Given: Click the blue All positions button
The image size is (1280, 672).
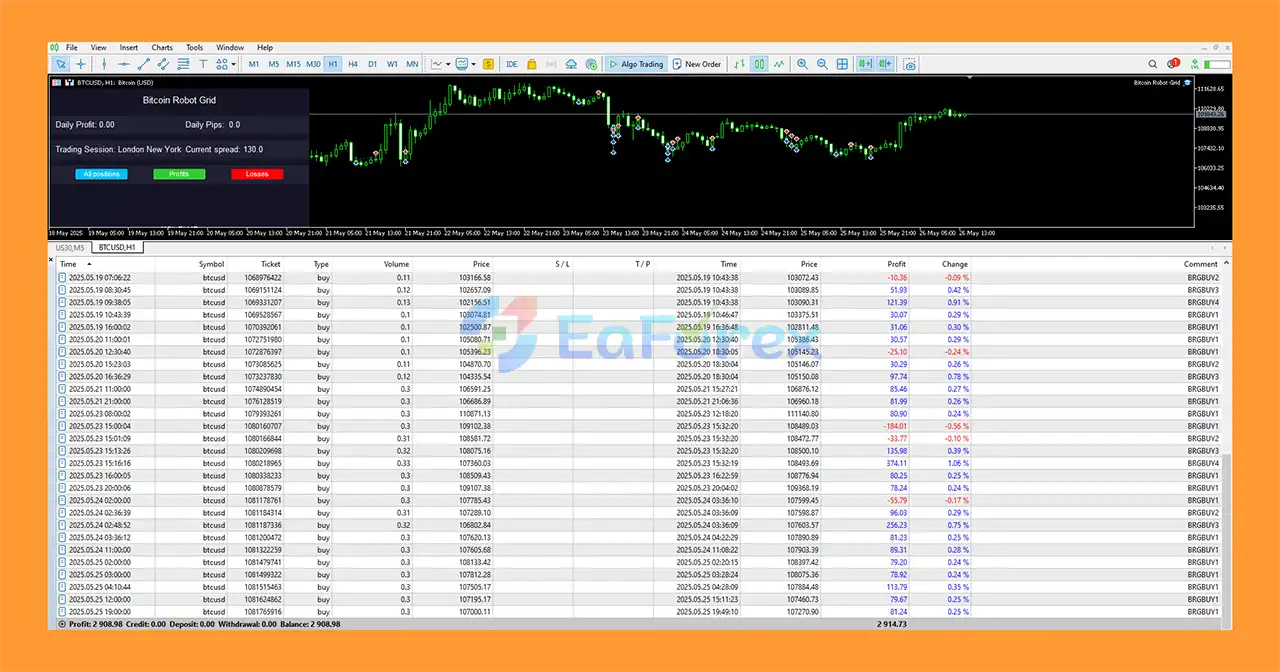Looking at the screenshot, I should pos(101,174).
